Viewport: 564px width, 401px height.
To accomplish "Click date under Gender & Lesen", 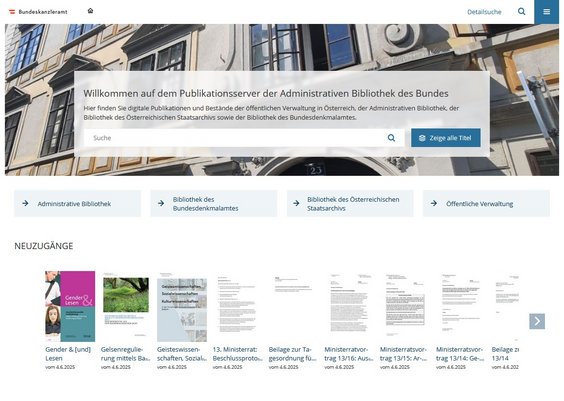I will click(60, 367).
